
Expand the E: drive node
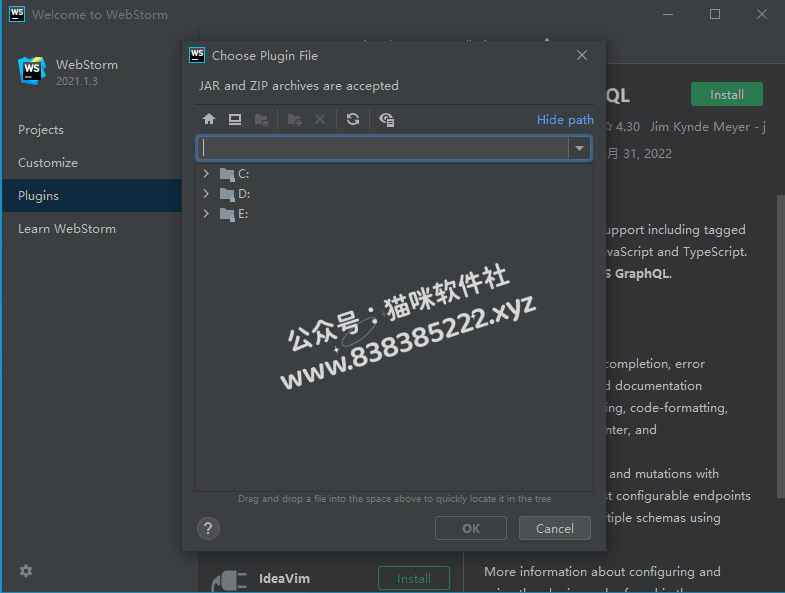tap(206, 213)
